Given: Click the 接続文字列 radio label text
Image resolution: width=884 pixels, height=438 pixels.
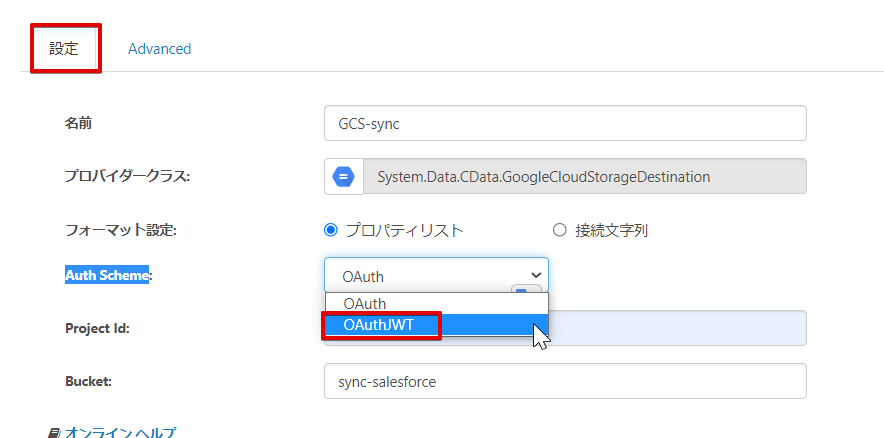Looking at the screenshot, I should (611, 231).
